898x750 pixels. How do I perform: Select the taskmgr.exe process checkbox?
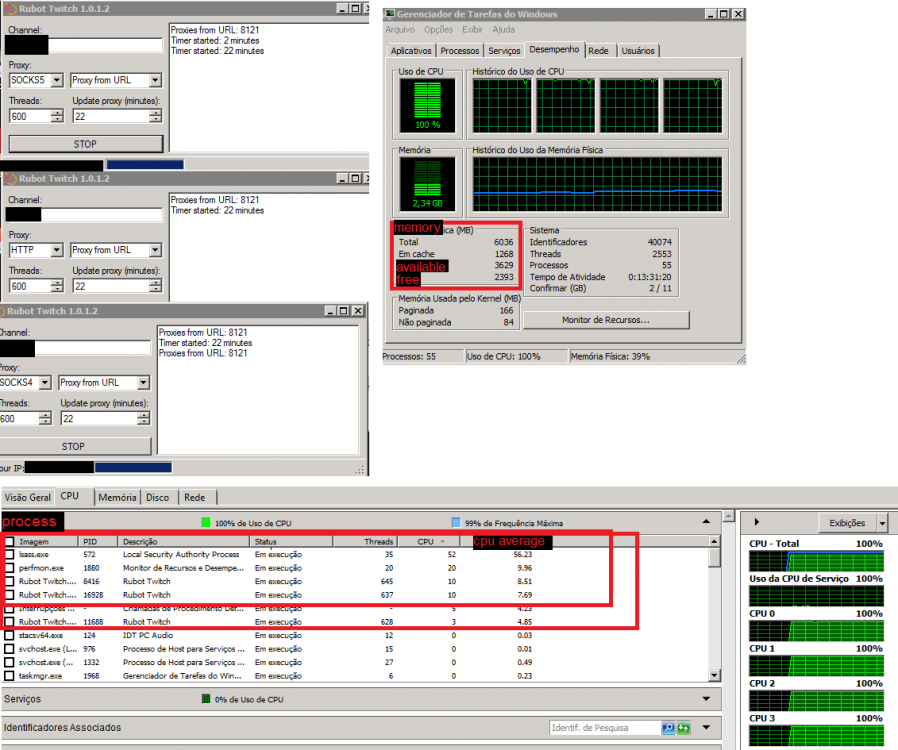[10, 676]
